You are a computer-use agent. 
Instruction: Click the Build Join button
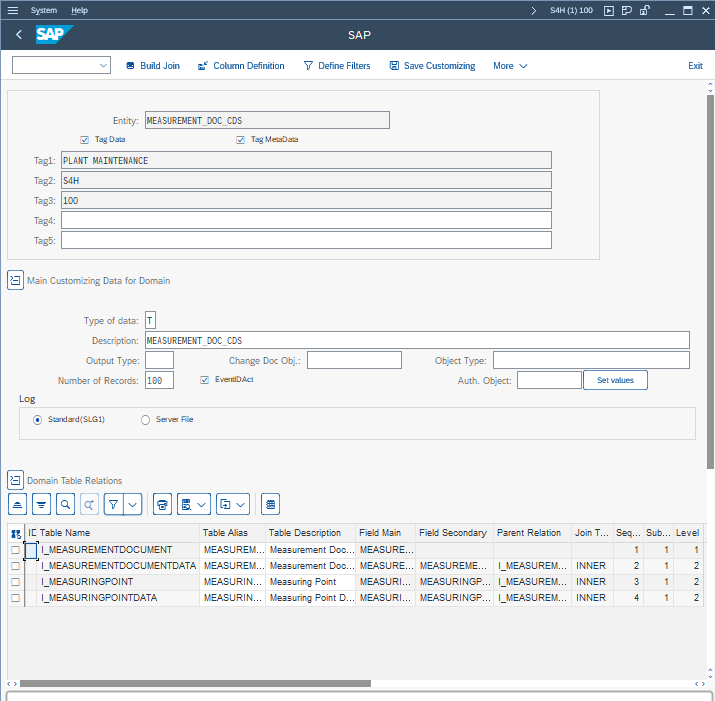coord(153,66)
